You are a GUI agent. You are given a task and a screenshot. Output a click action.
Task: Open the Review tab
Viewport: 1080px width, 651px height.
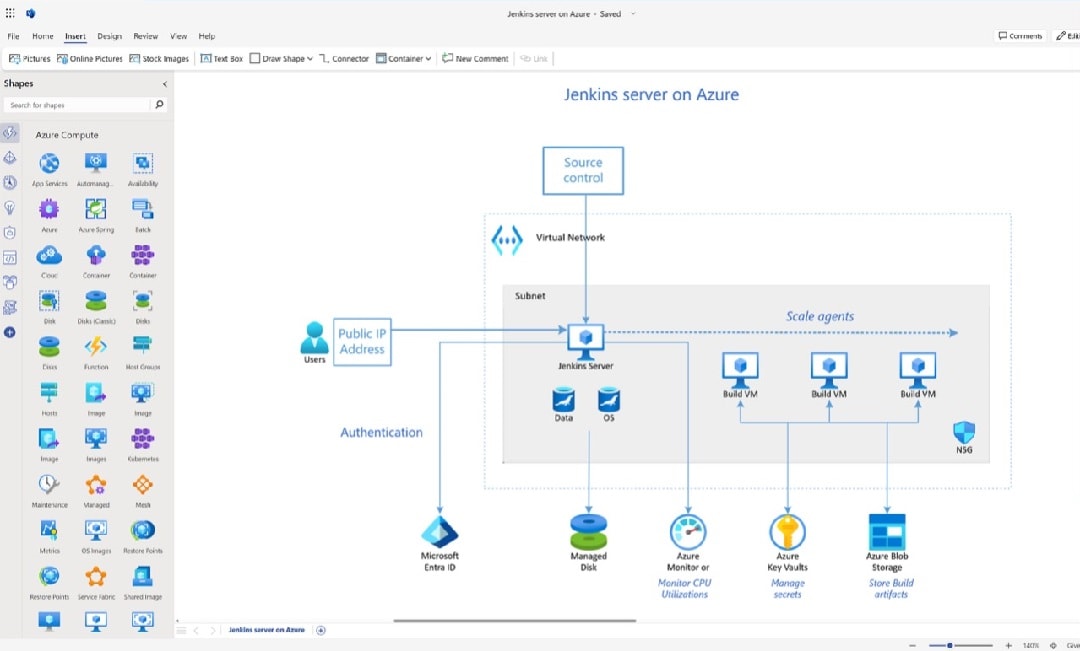click(145, 36)
